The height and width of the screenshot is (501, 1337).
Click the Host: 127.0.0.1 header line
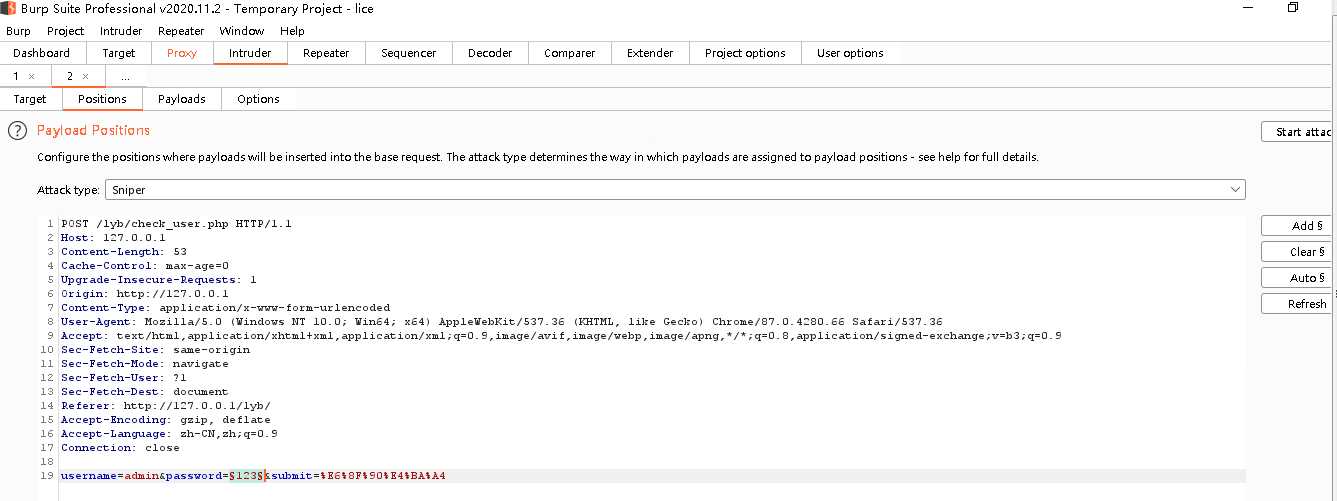[x=113, y=238]
